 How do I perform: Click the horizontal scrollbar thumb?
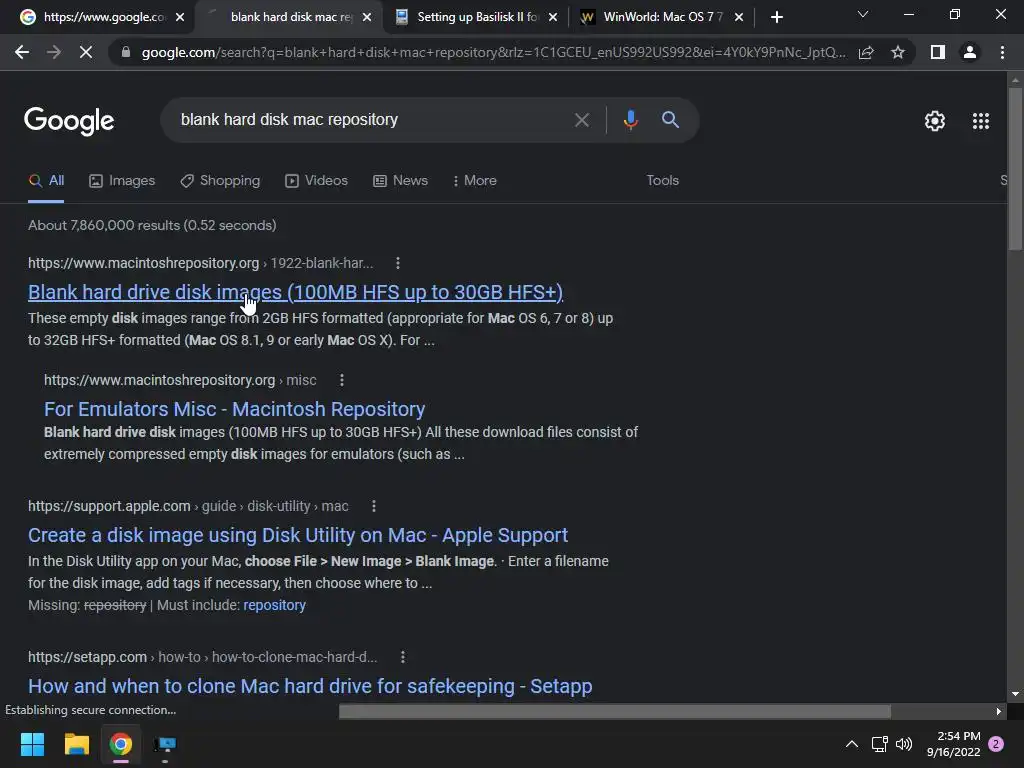click(615, 711)
